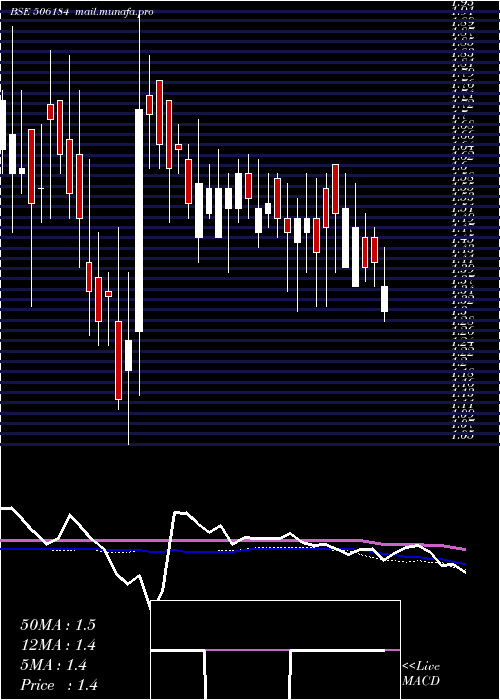Click the BSE 506184 chart title
This screenshot has height=700, width=500.
tap(39, 12)
